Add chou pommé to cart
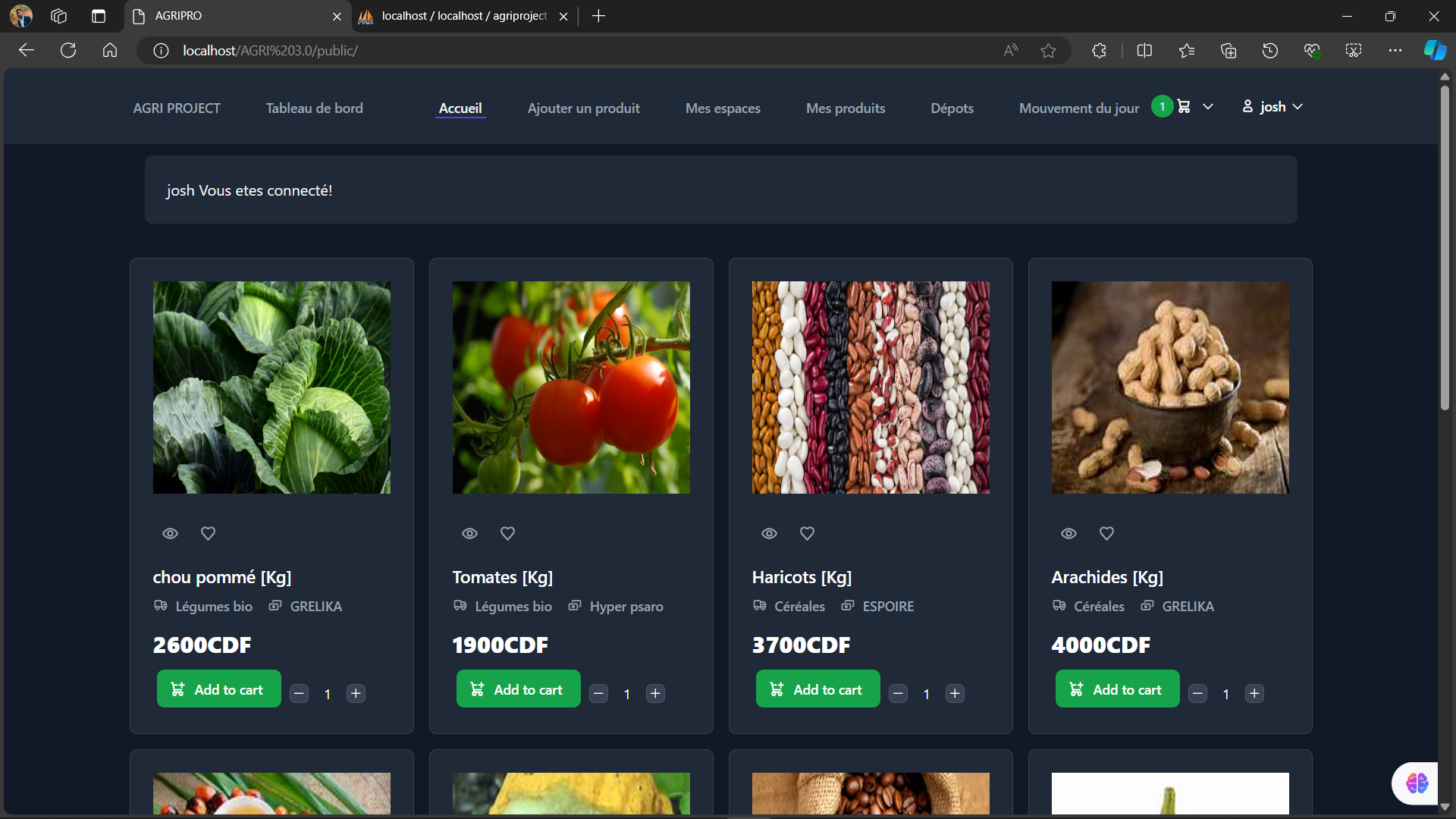This screenshot has height=819, width=1456. point(218,689)
